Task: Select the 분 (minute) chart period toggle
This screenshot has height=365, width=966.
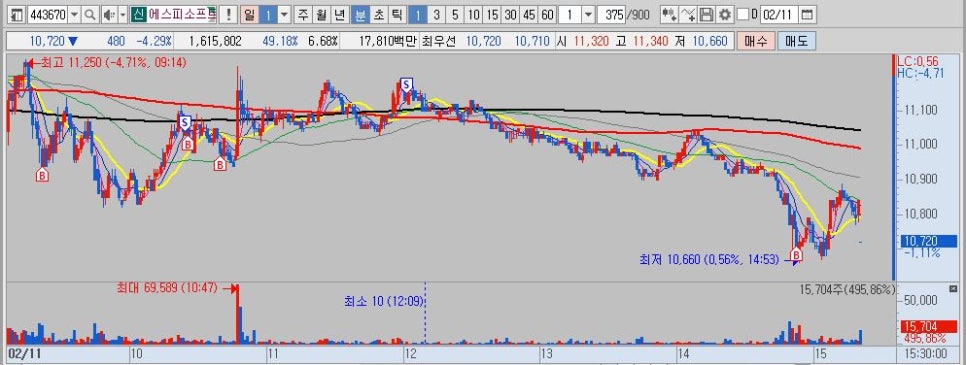Action: pyautogui.click(x=360, y=14)
